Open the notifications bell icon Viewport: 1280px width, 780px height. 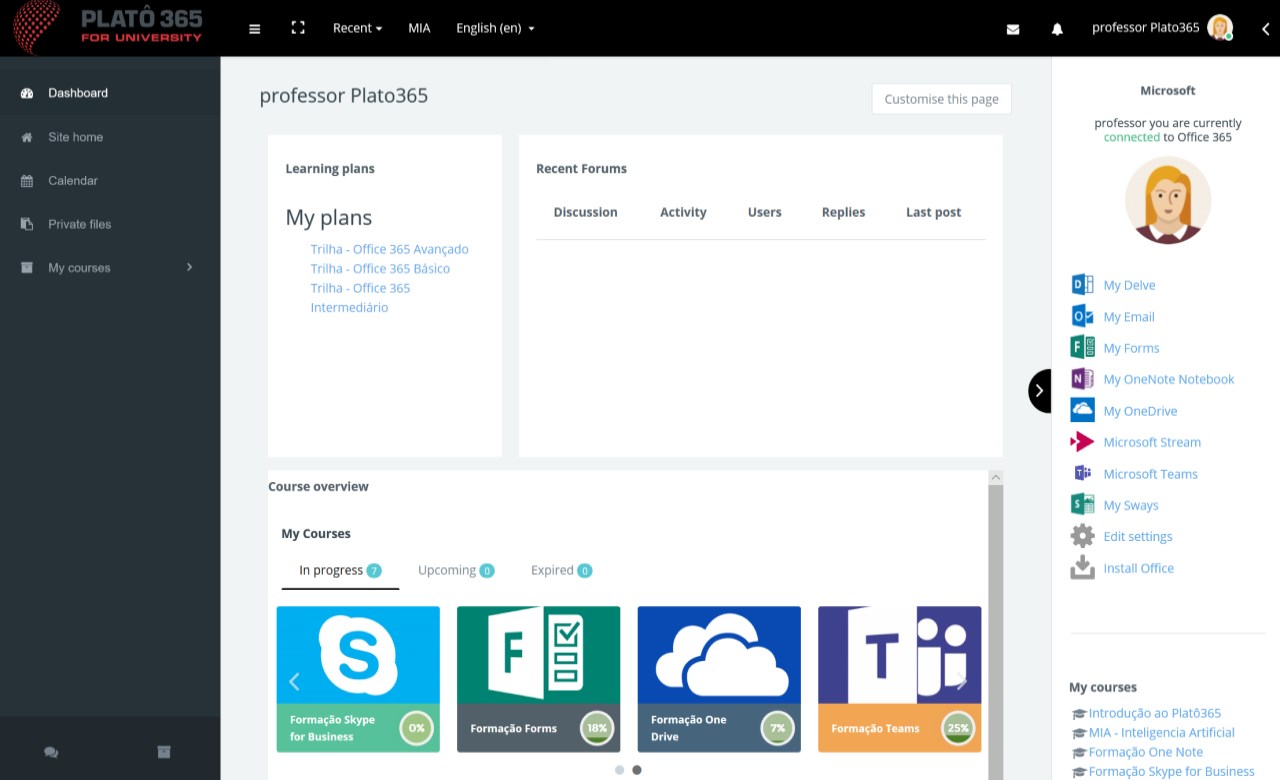tap(1057, 29)
